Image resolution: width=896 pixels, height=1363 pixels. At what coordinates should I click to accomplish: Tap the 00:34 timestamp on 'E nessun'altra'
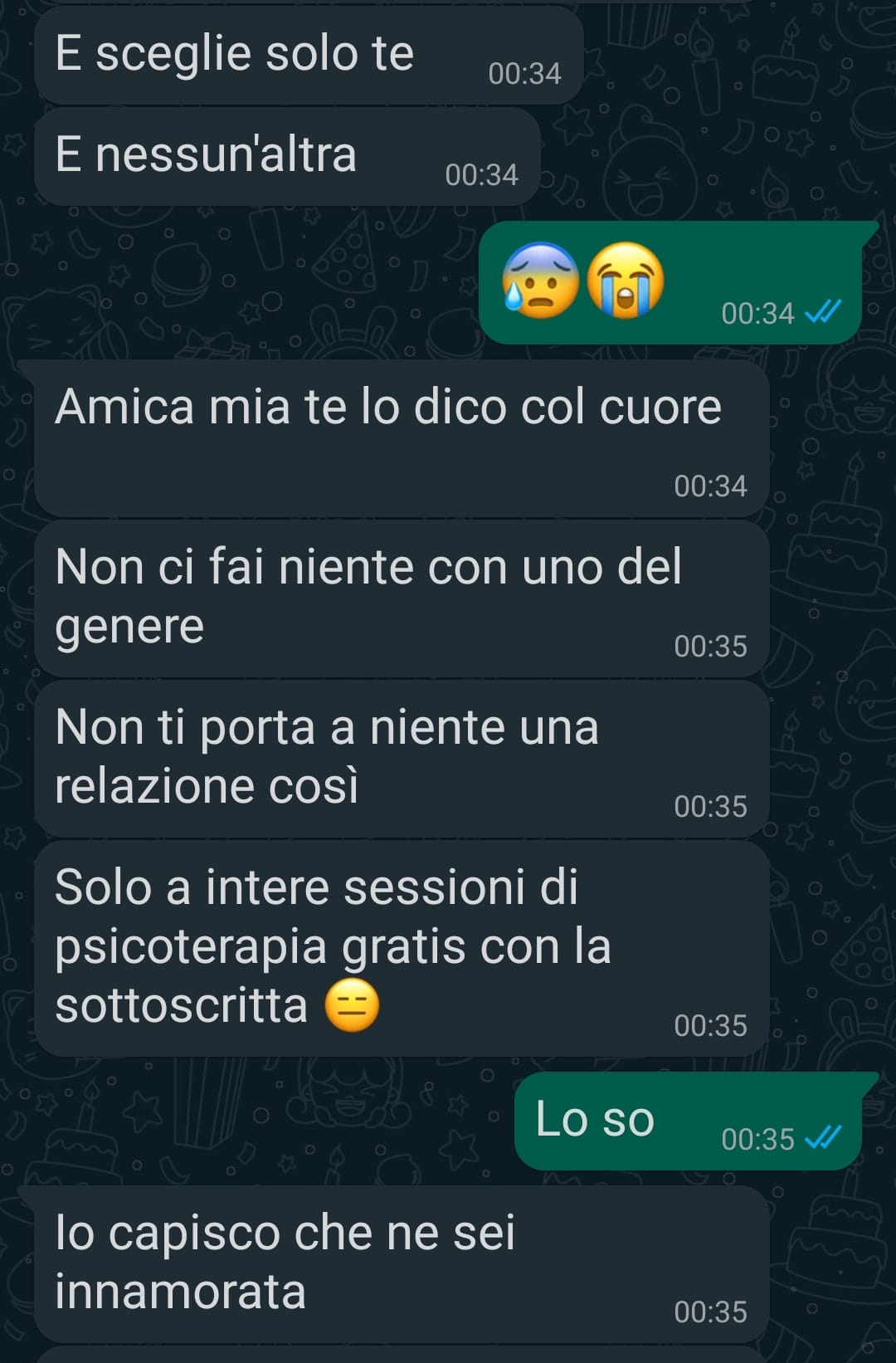[481, 175]
